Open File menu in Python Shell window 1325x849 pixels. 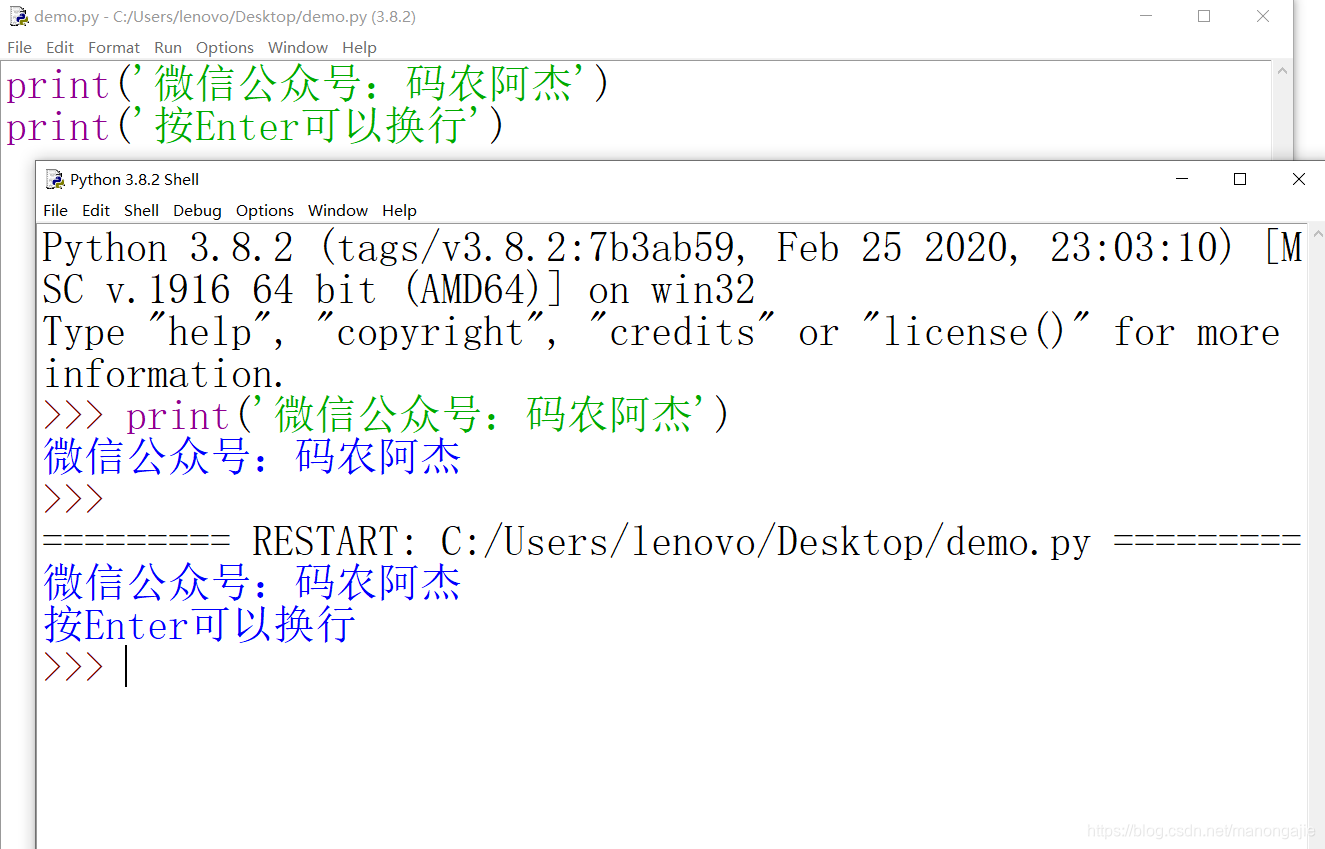(x=56, y=210)
